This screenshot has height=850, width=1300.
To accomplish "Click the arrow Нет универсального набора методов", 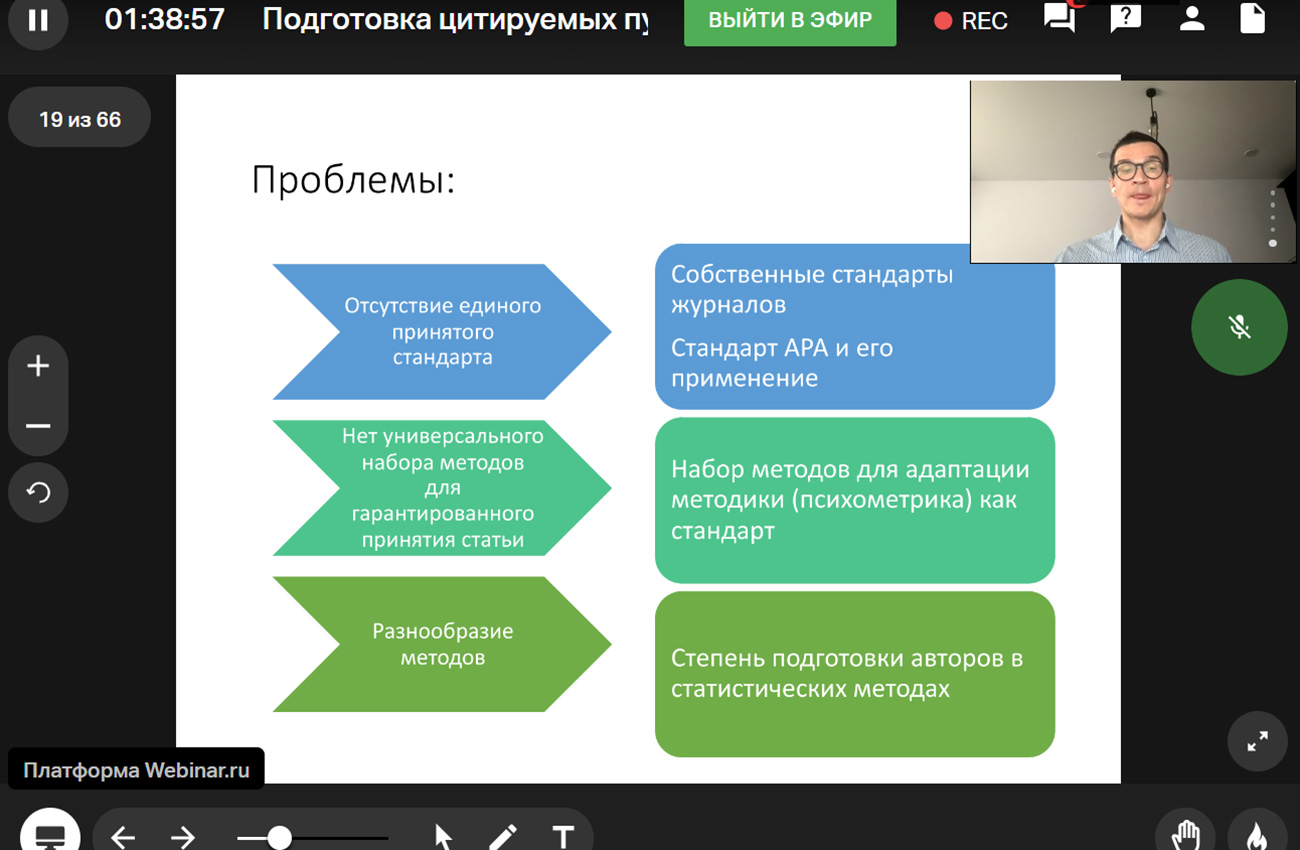I will click(442, 488).
